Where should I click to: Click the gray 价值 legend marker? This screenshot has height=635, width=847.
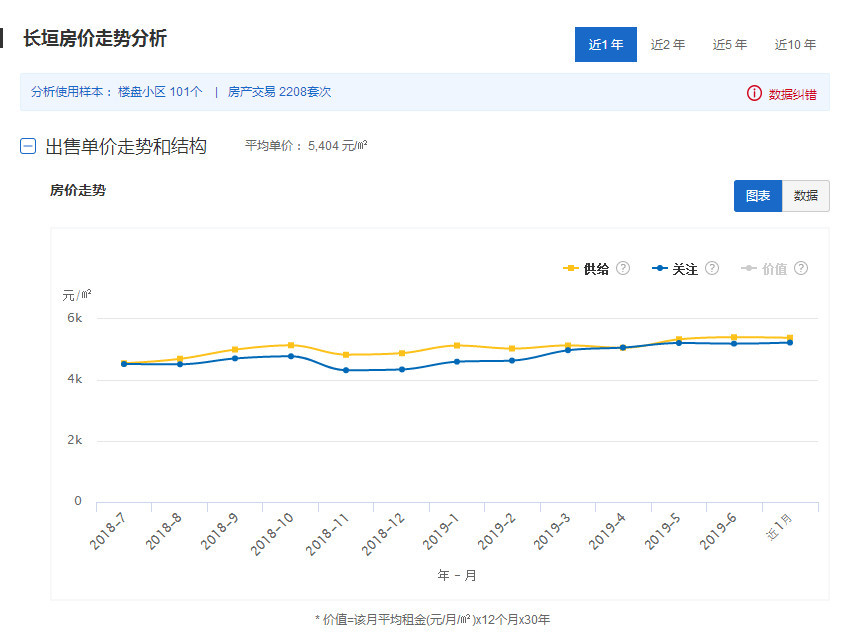(748, 268)
